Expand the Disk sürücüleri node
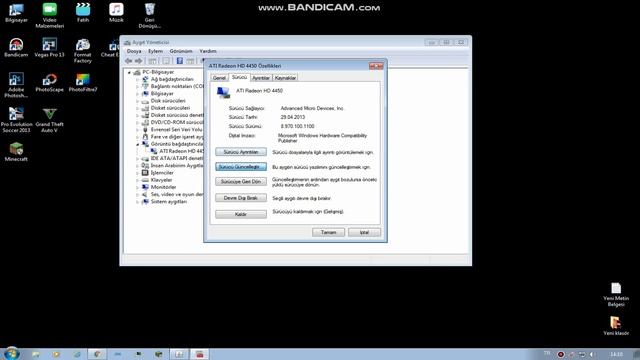This screenshot has height=360, width=640. click(x=138, y=101)
